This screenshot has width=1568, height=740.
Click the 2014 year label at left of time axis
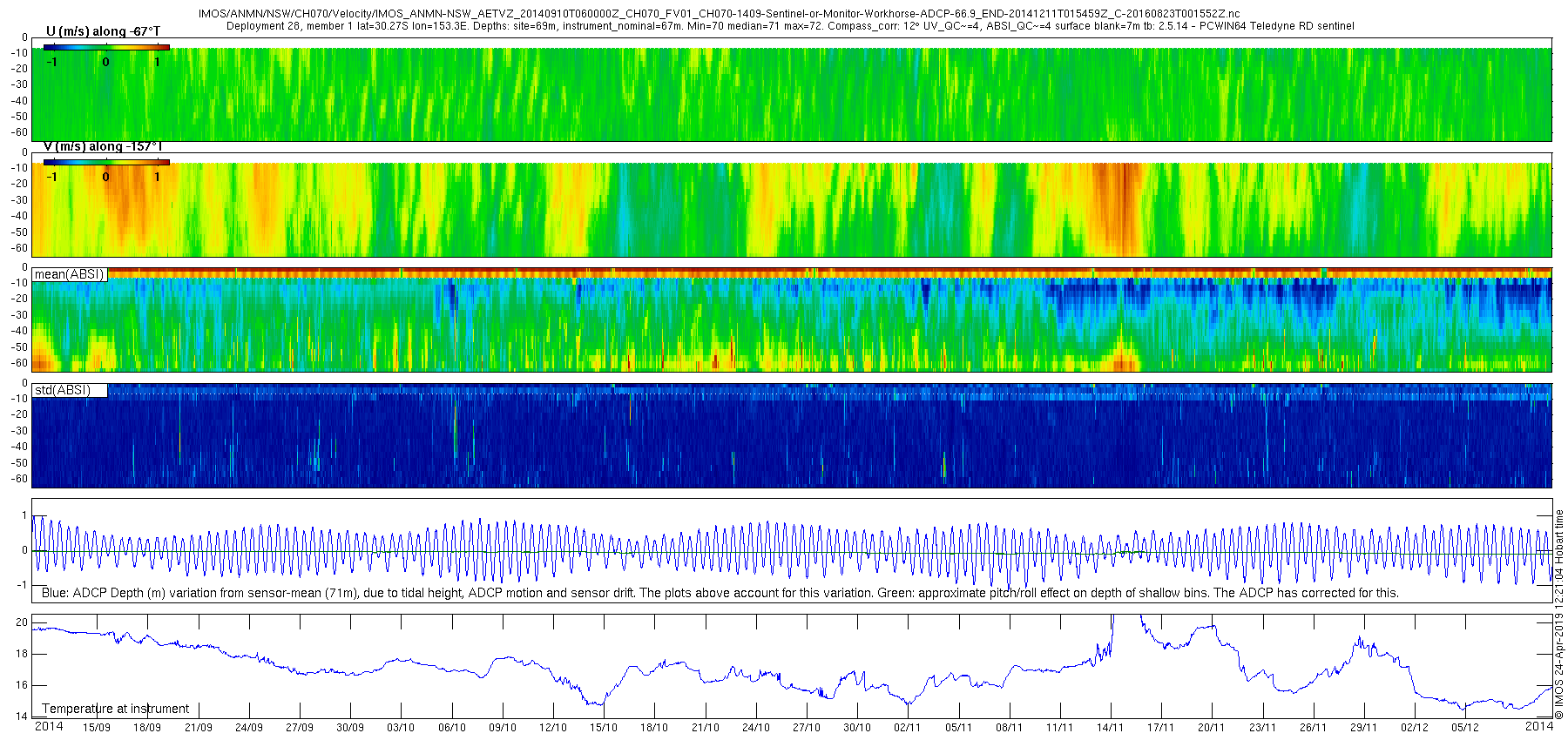[49, 726]
